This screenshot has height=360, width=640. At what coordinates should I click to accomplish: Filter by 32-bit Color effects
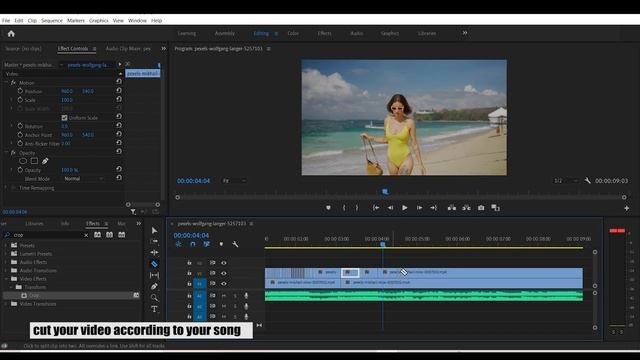pyautogui.click(x=109, y=235)
